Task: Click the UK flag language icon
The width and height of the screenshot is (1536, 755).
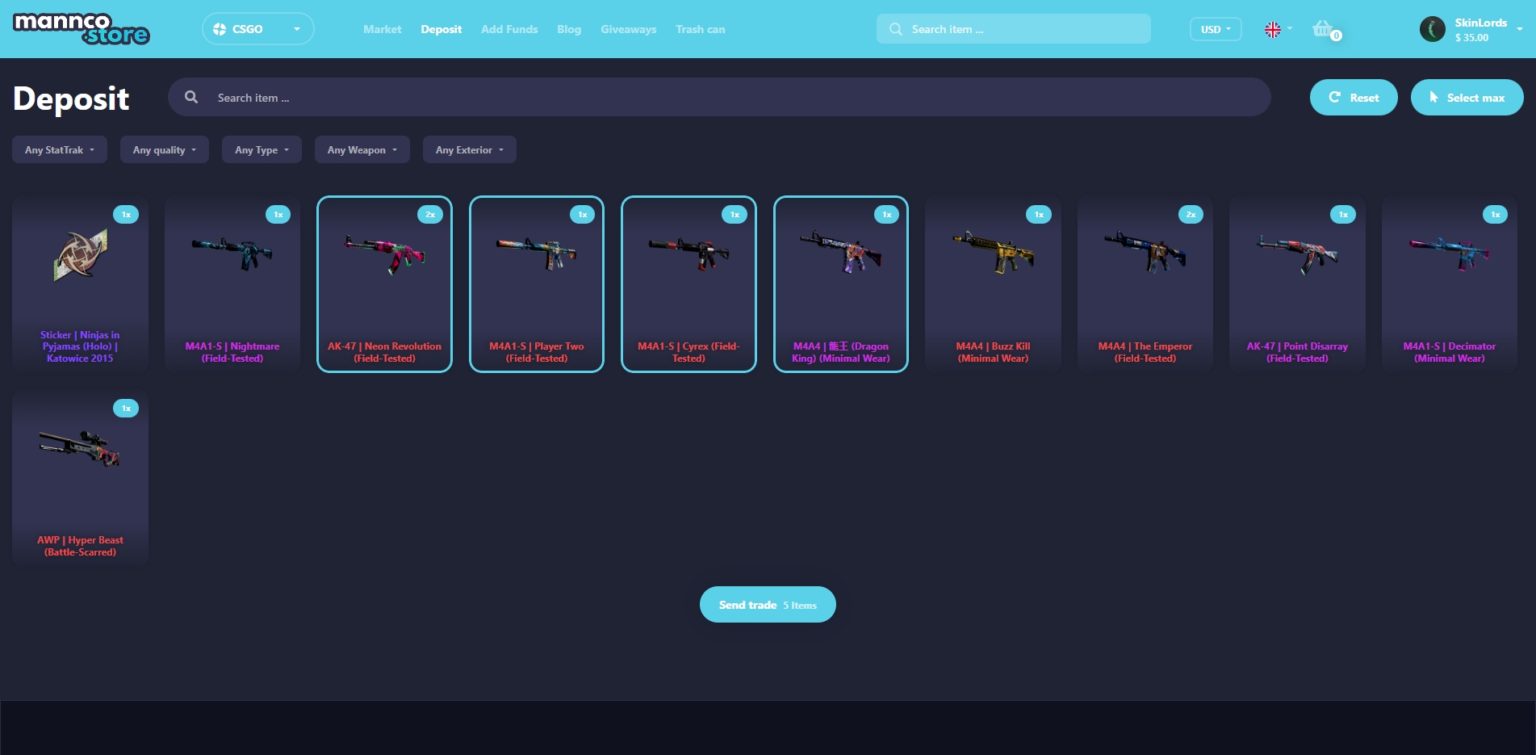Action: click(1272, 29)
